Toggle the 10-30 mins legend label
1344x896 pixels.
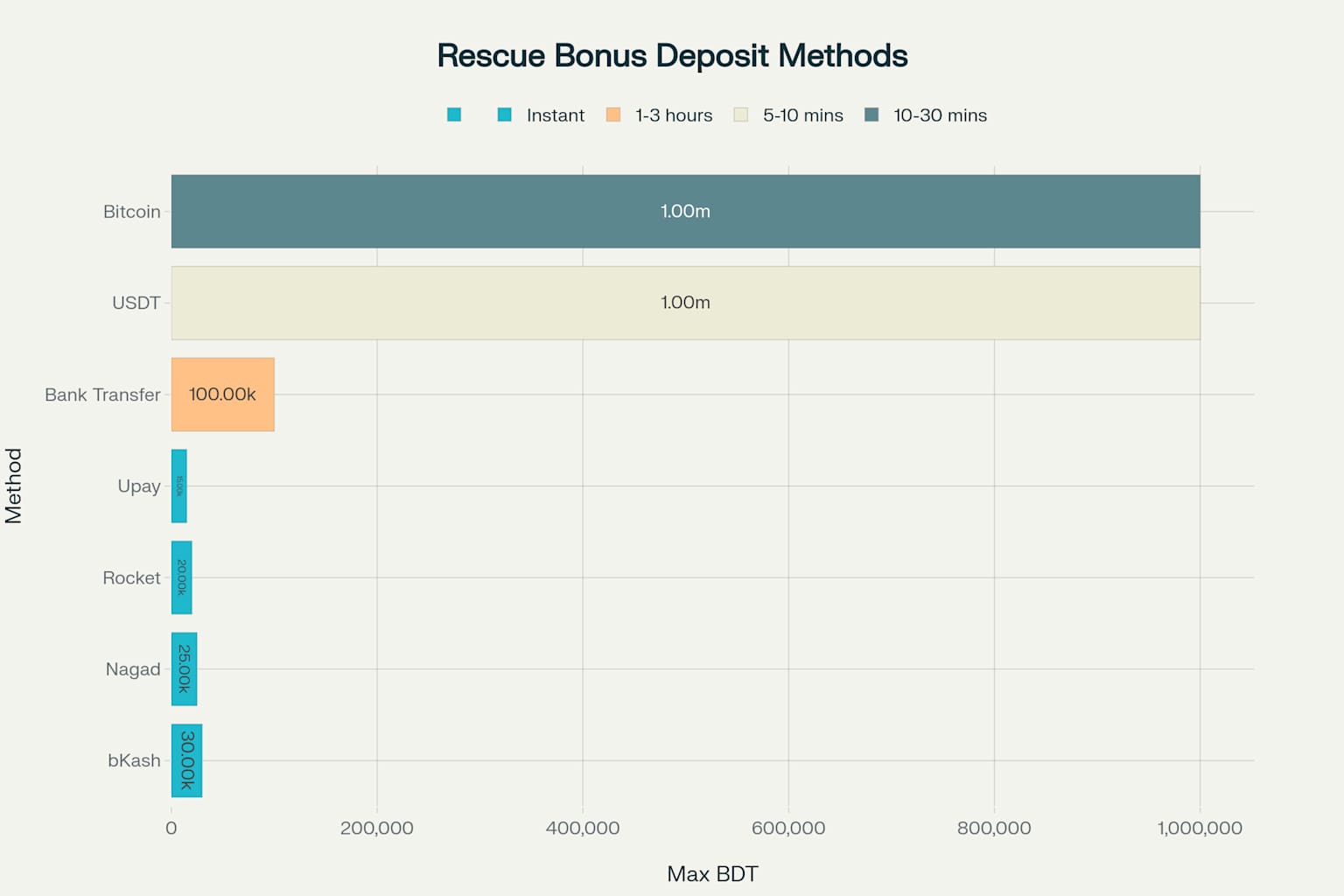coord(940,115)
